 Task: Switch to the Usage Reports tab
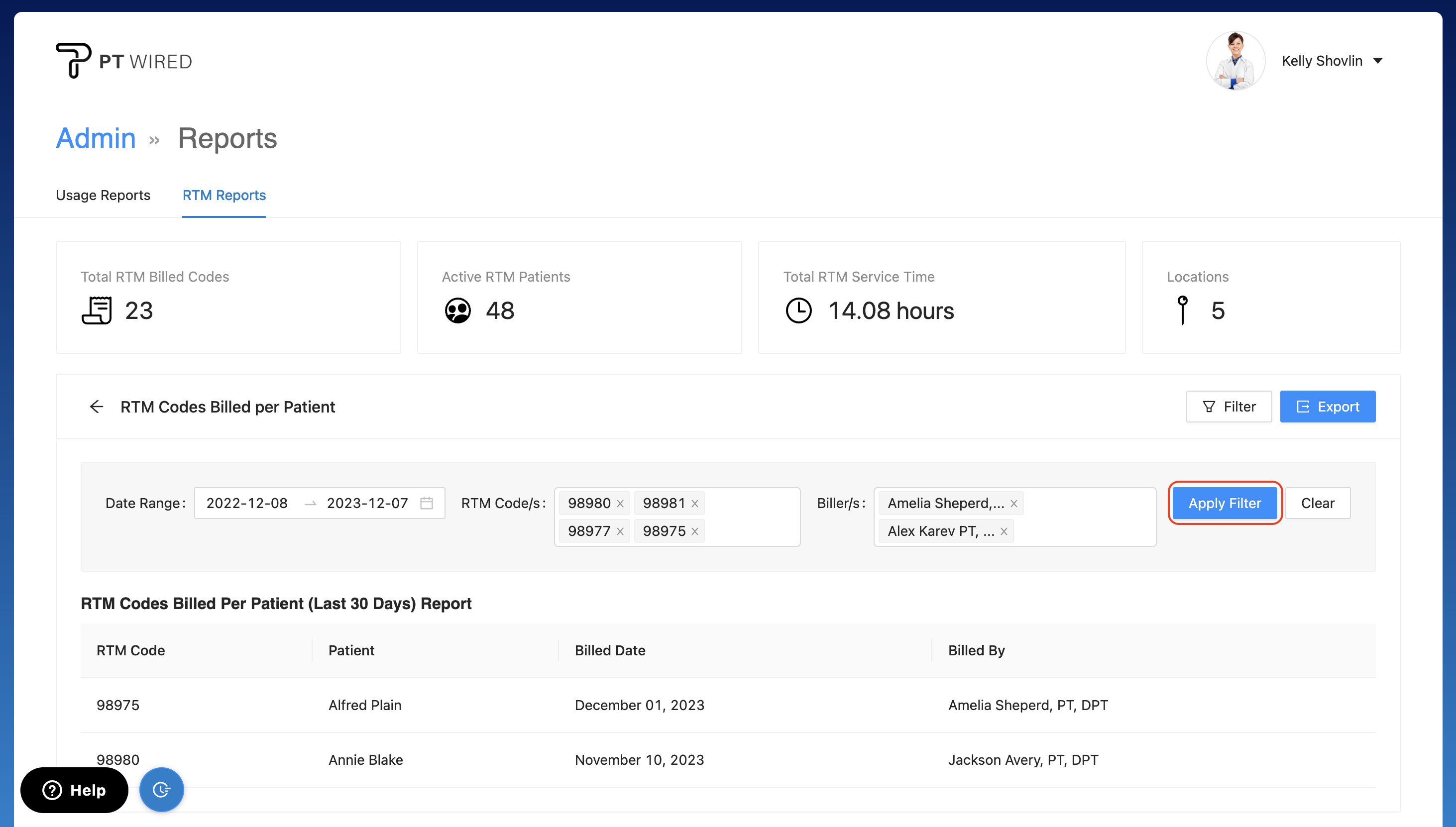click(103, 195)
